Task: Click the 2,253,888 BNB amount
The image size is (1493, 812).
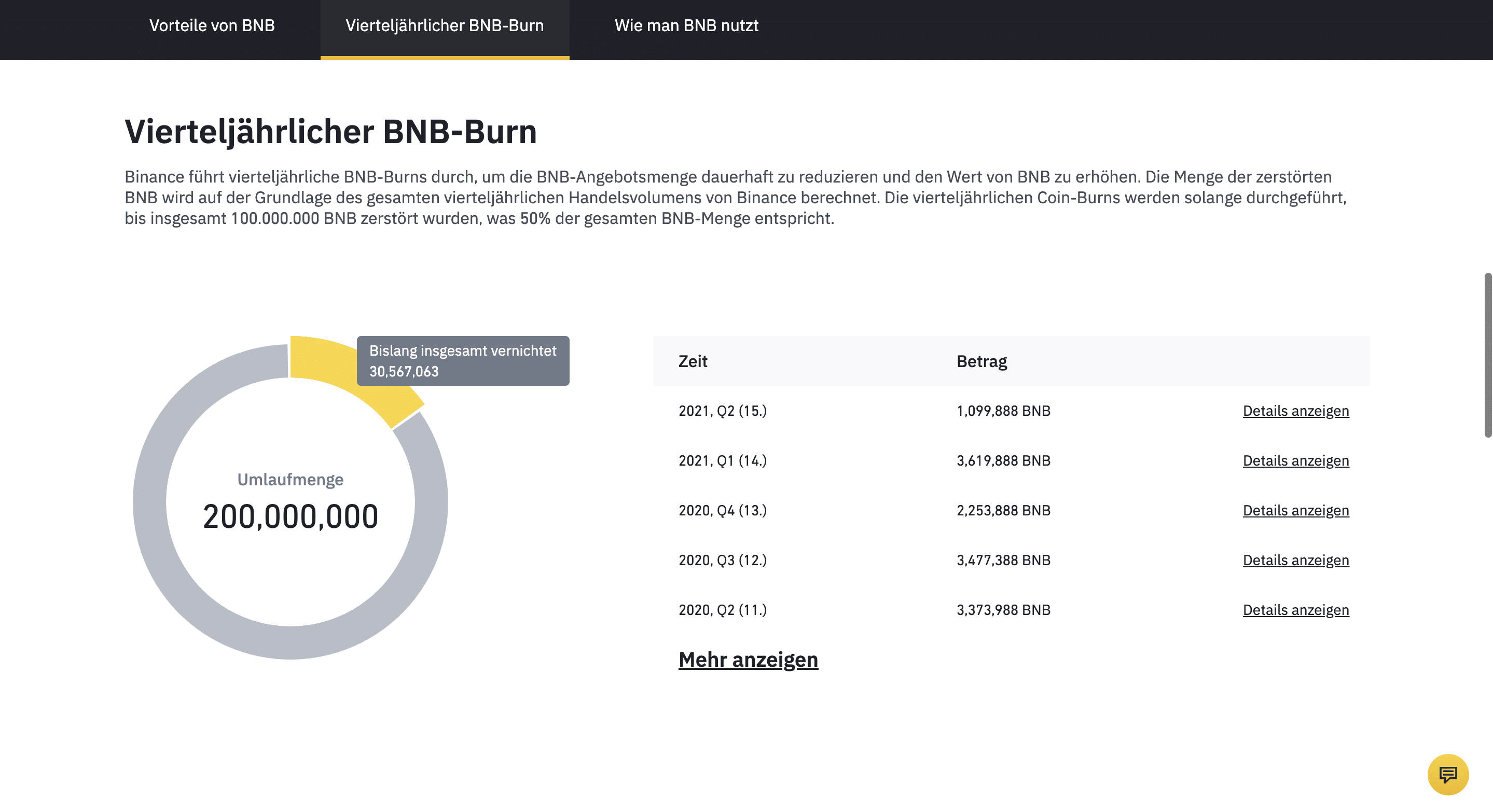Action: click(1003, 510)
